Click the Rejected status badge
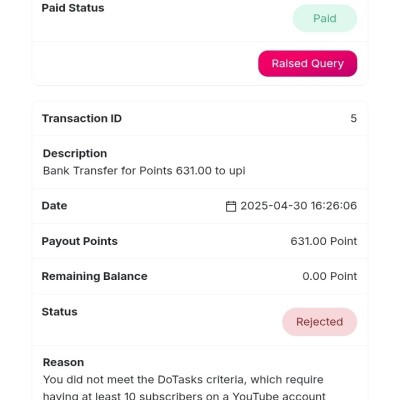The image size is (400, 400). 319,322
